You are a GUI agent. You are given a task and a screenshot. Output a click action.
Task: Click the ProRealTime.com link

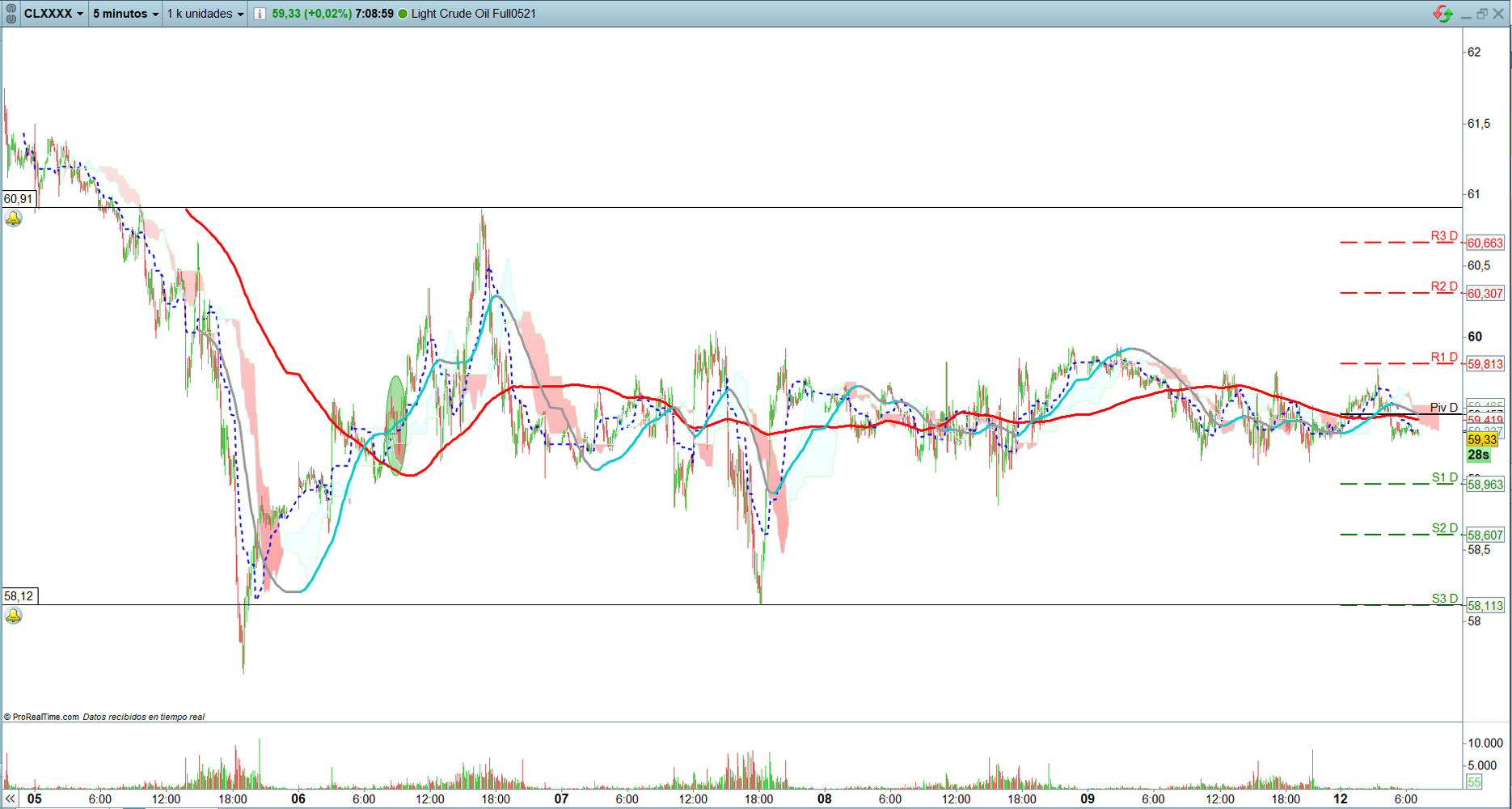[x=45, y=717]
